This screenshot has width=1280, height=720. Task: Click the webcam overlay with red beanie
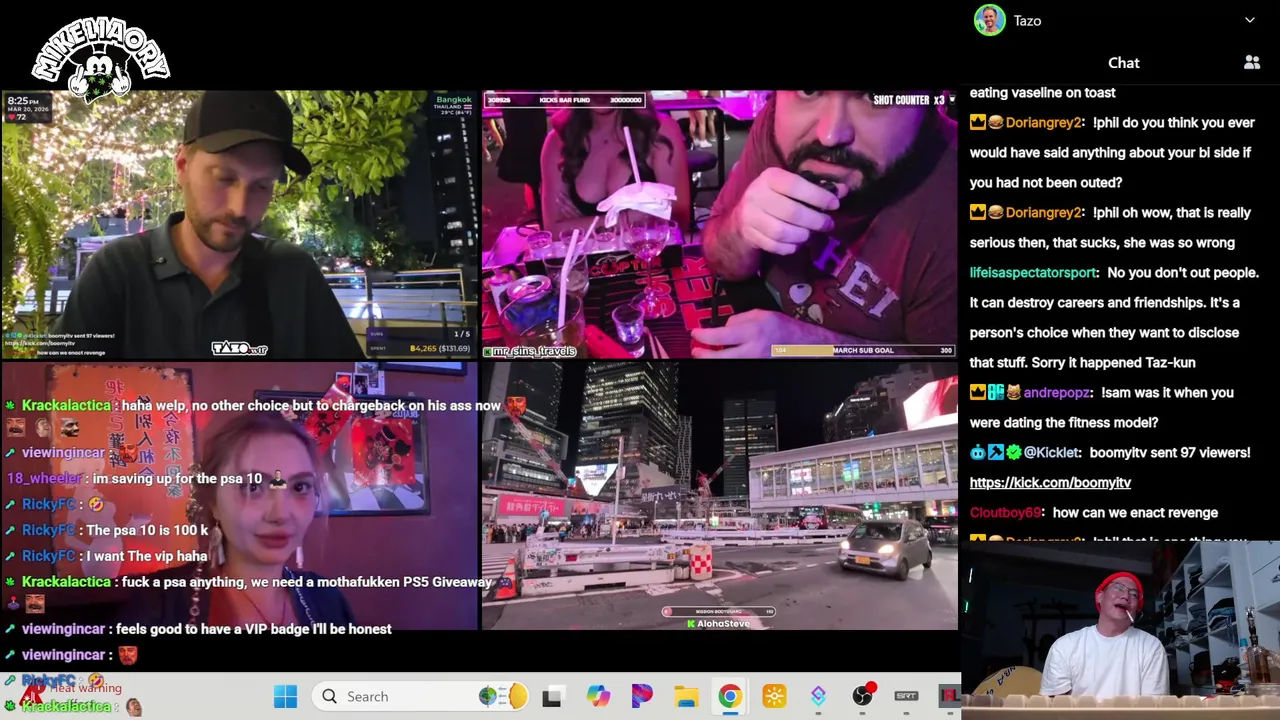[1120, 631]
